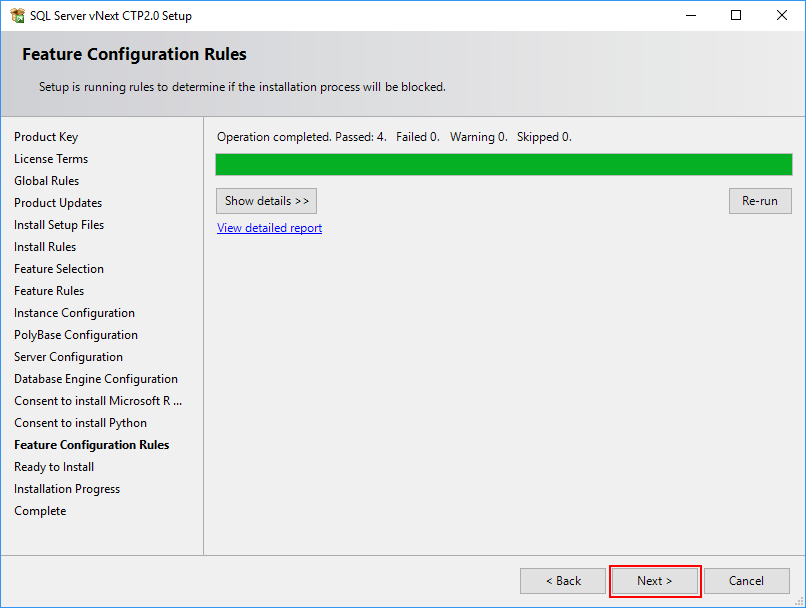Select Install Setup Files step

pos(58,224)
